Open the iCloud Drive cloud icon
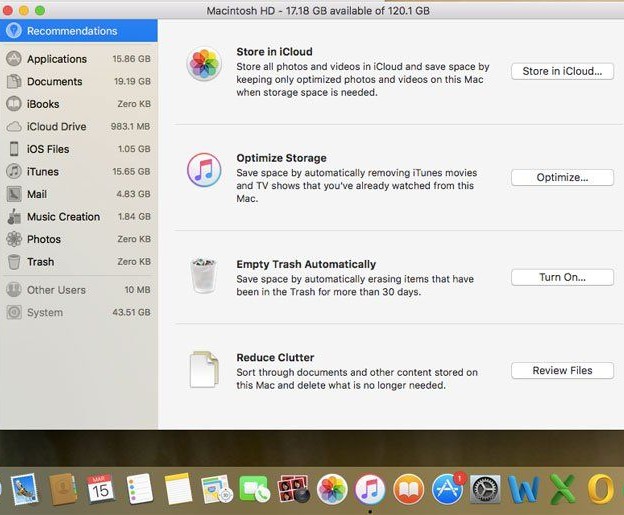The image size is (624, 515). (x=14, y=127)
